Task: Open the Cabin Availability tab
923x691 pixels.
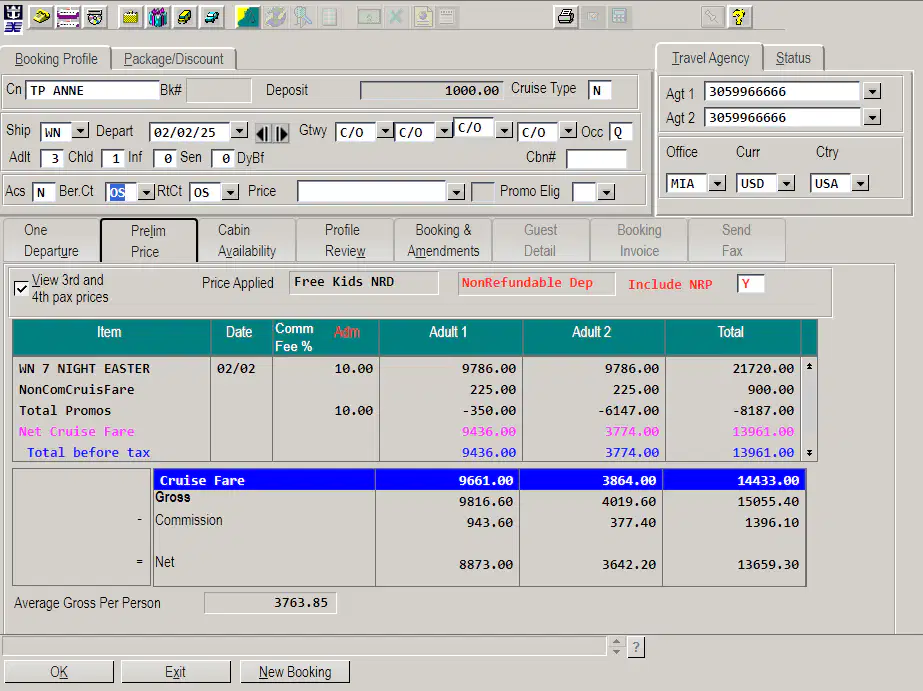Action: [x=247, y=240]
